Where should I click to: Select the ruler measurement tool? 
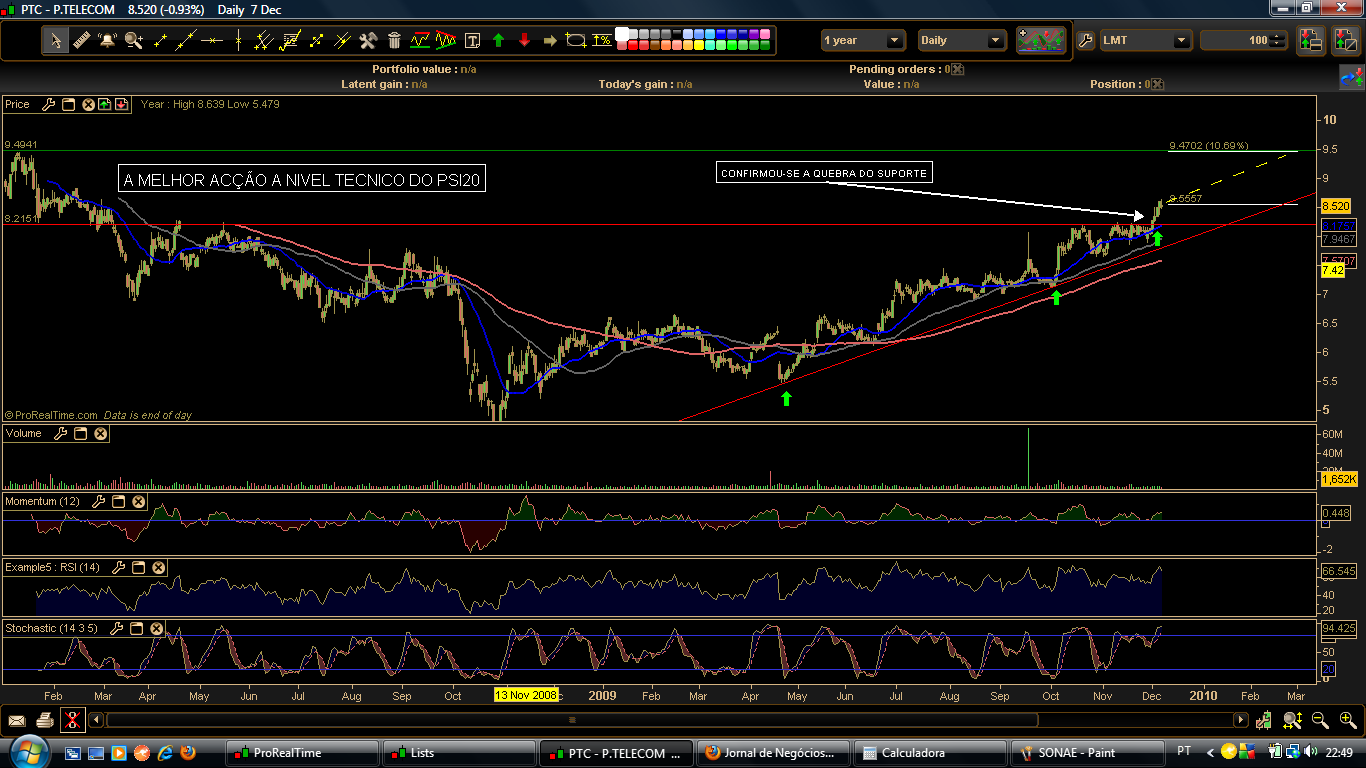pos(81,41)
